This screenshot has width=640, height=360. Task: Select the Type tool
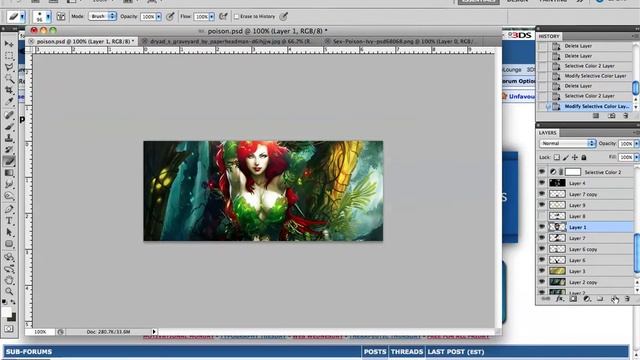point(9,221)
